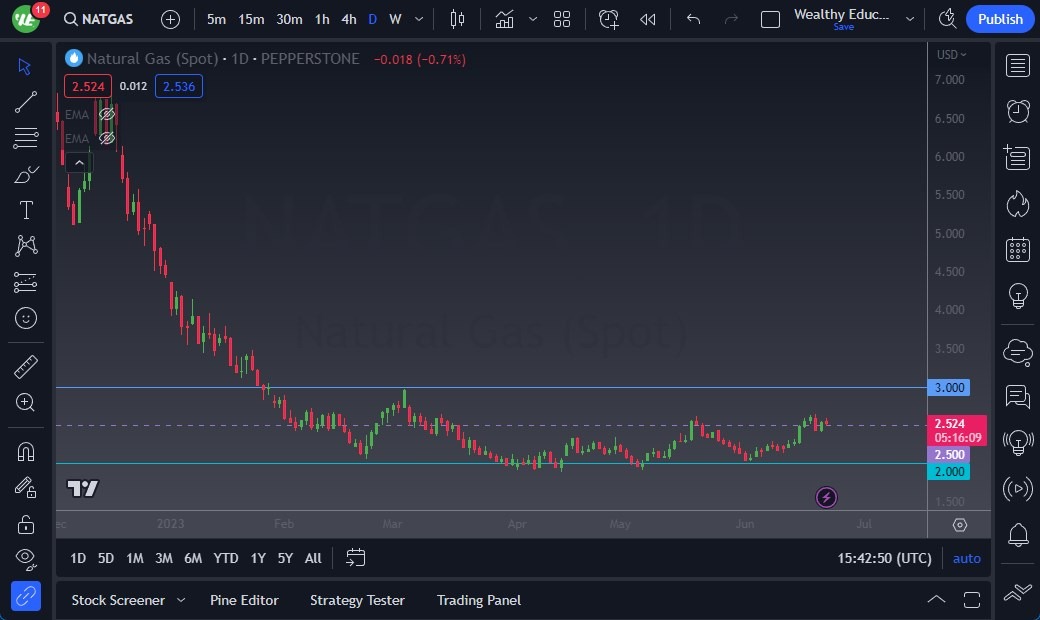
Task: Select the brush drawing tool
Action: click(25, 174)
